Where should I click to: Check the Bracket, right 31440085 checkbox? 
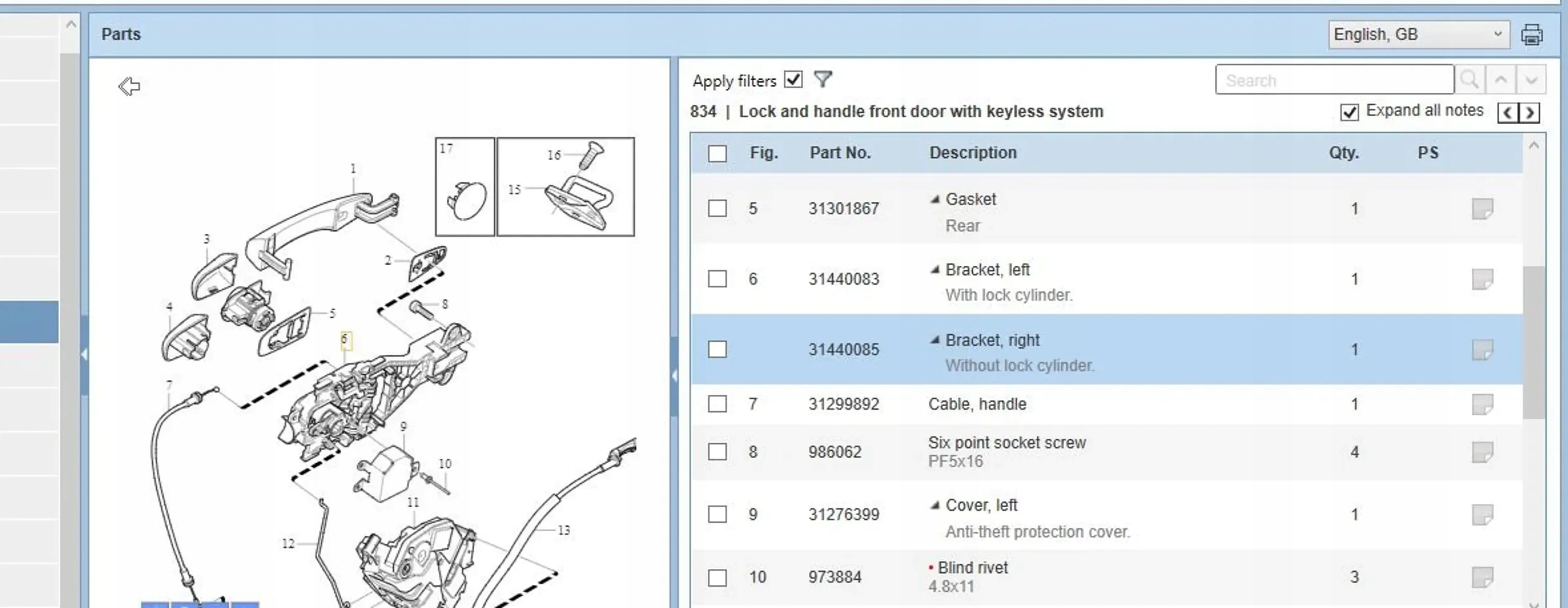tap(717, 349)
